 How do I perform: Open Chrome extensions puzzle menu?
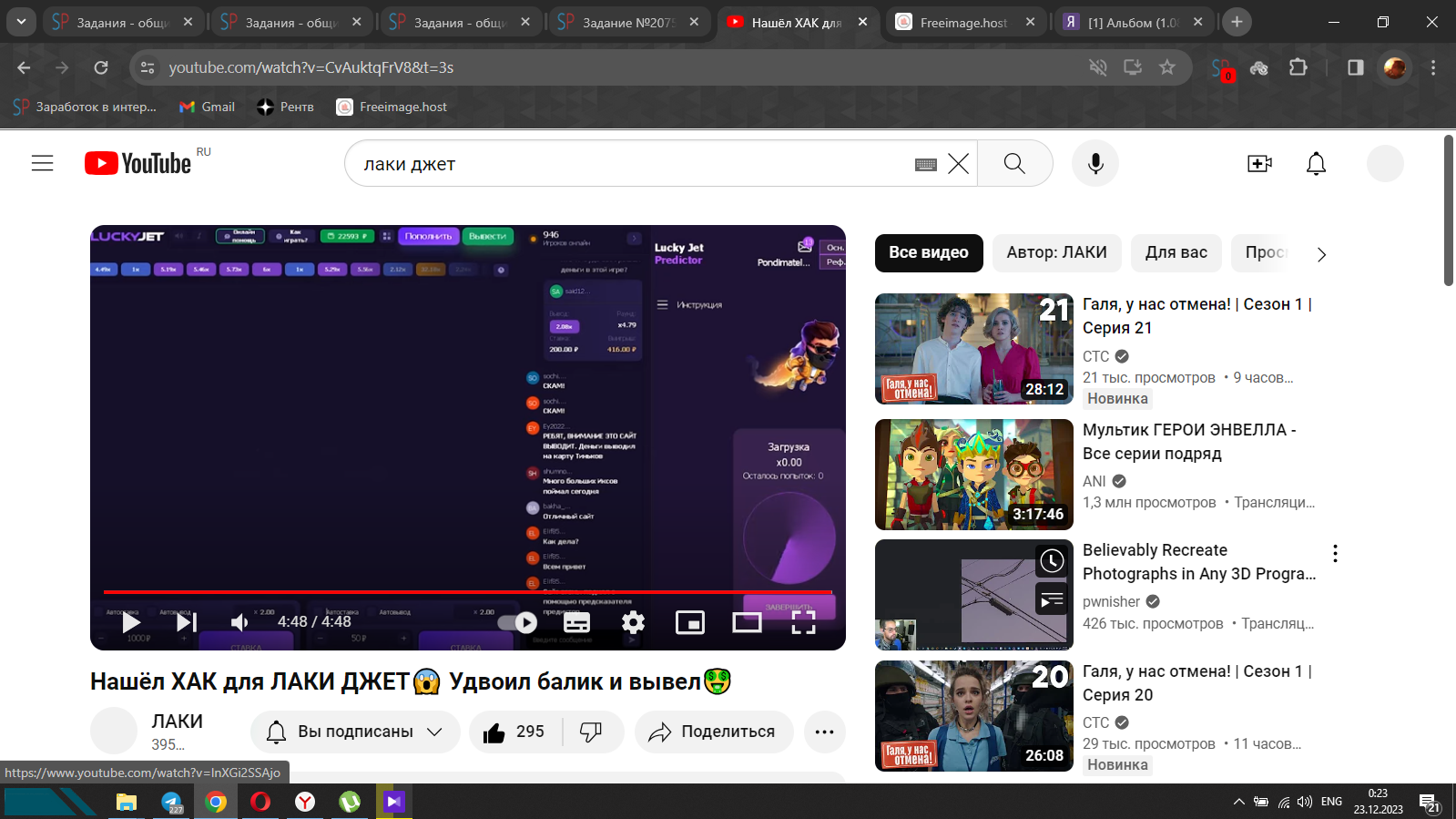coord(1298,67)
